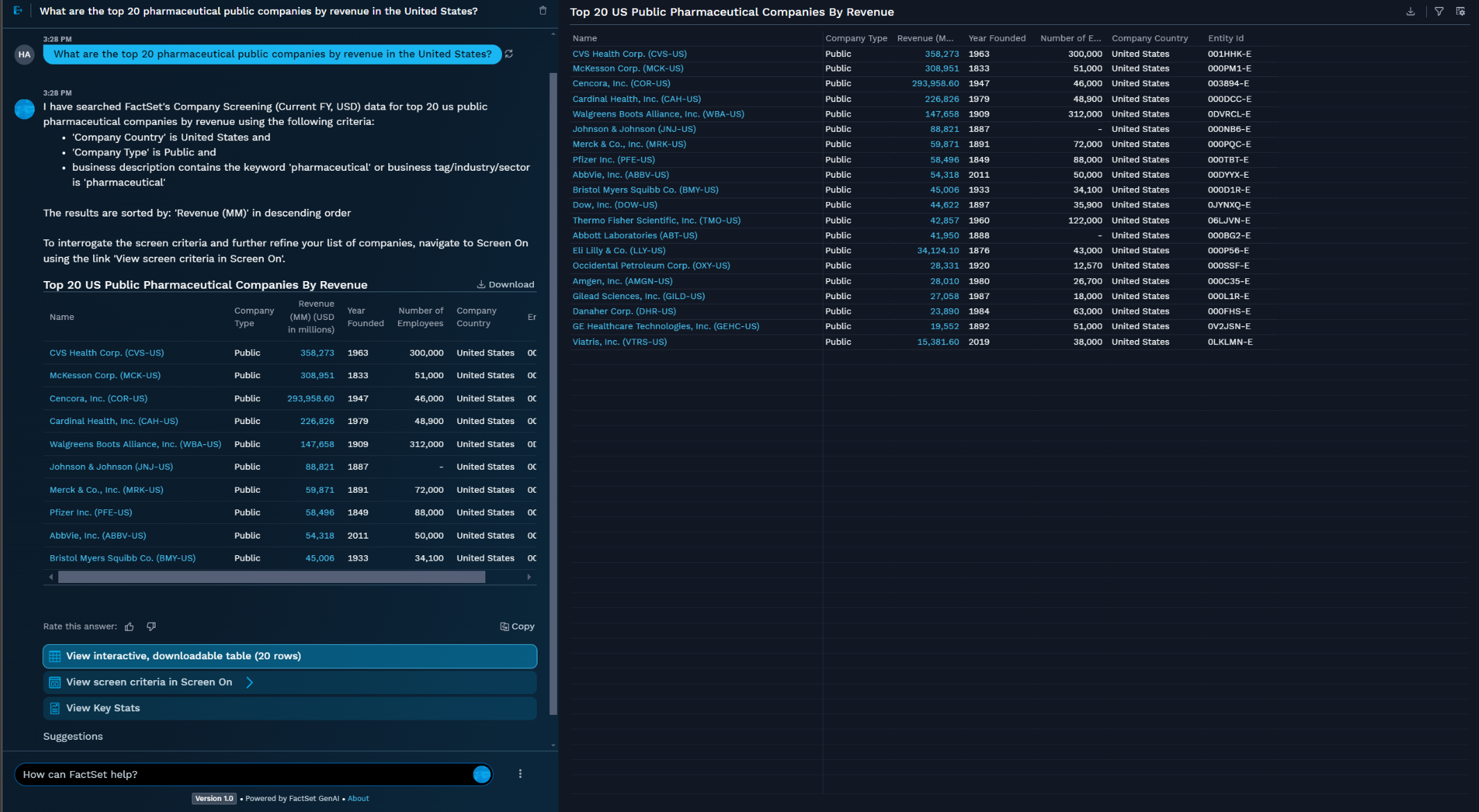Image resolution: width=1479 pixels, height=812 pixels.
Task: Click the regenerate icon beside the question
Action: point(509,54)
